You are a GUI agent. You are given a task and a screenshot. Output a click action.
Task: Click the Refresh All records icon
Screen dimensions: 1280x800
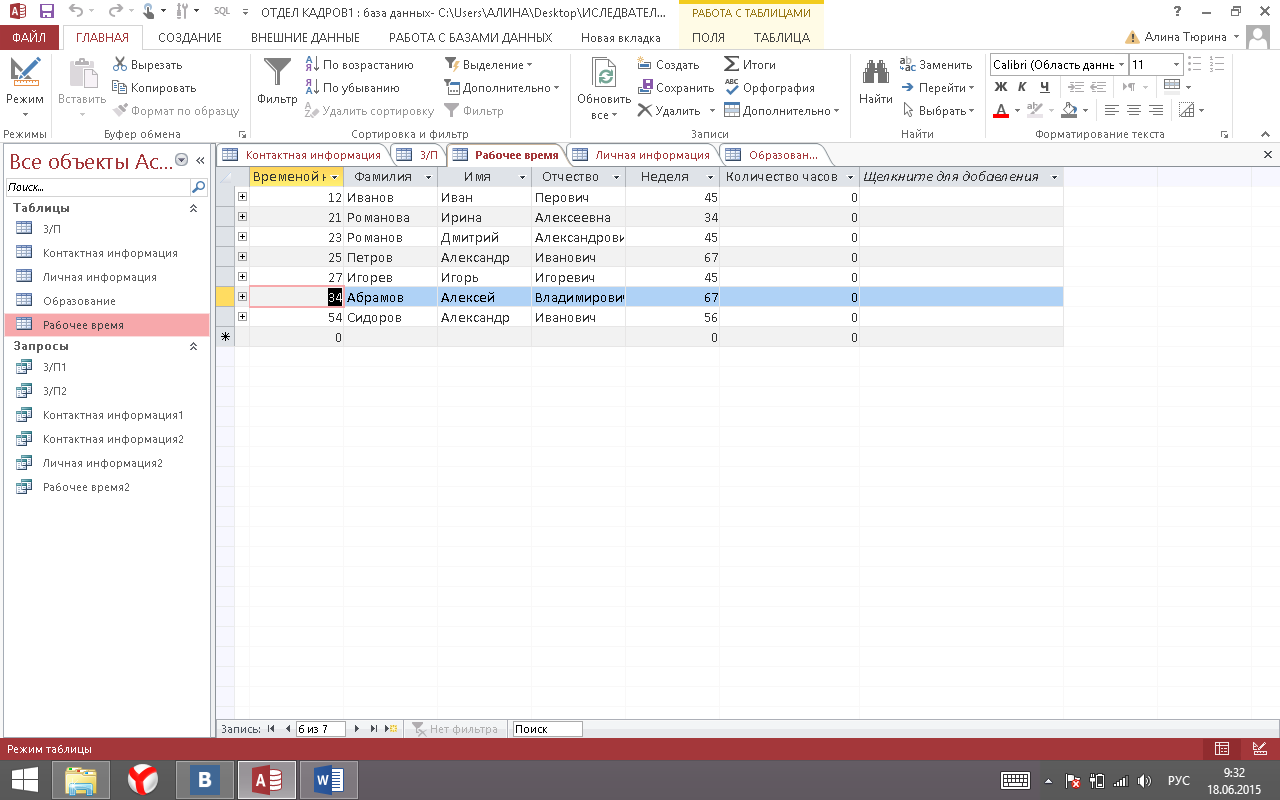(x=604, y=75)
